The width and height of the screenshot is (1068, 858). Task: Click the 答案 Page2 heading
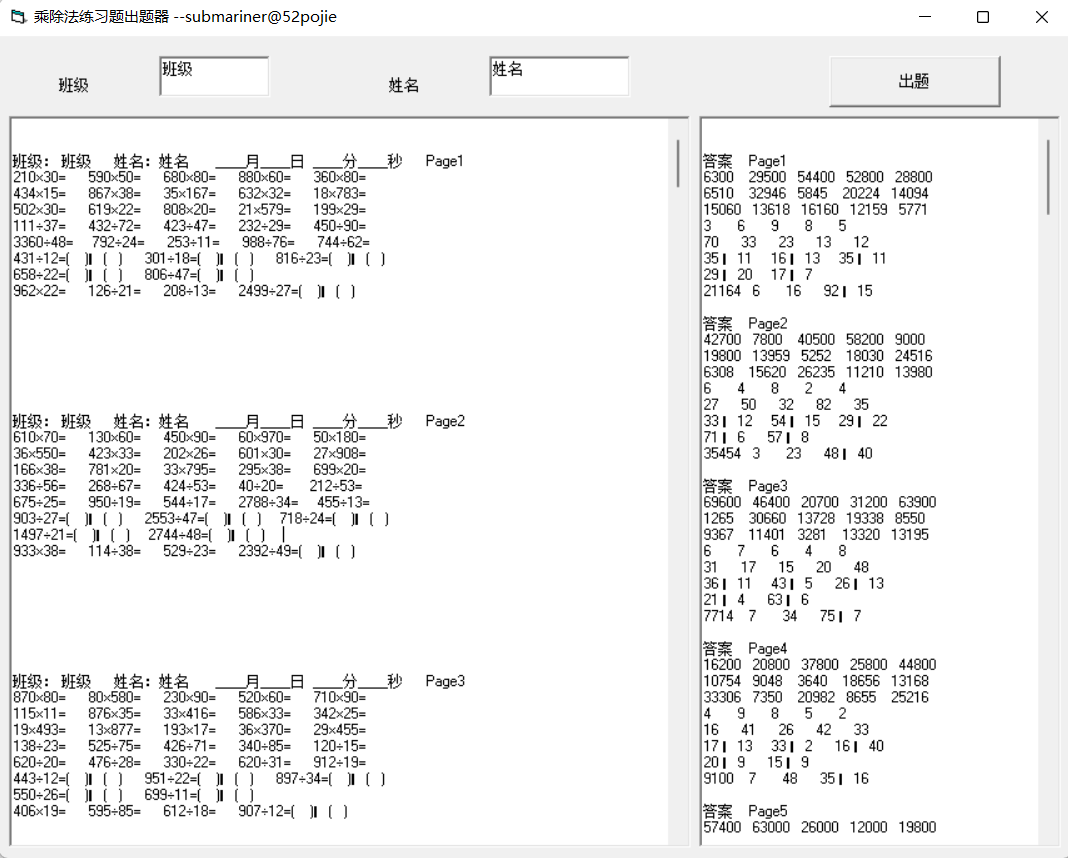(x=745, y=323)
